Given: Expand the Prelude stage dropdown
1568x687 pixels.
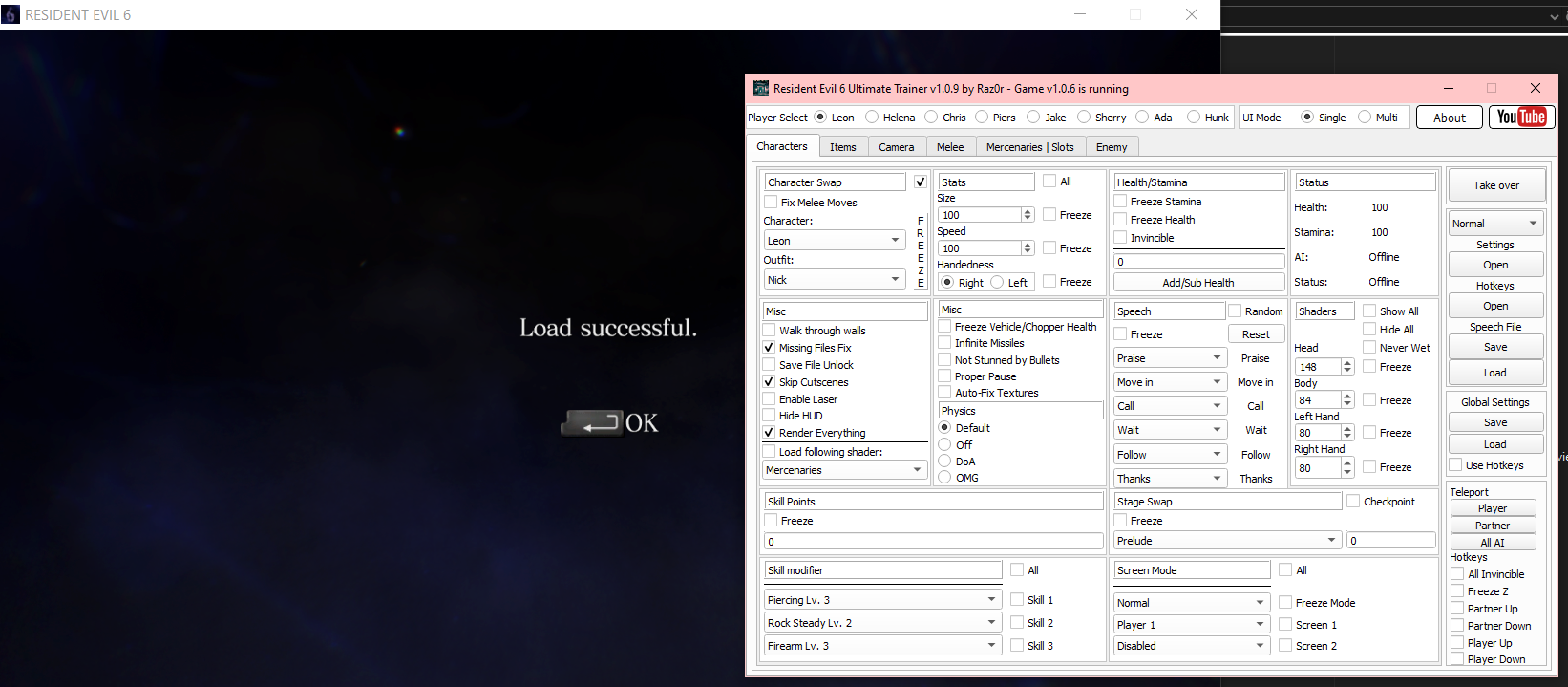Looking at the screenshot, I should (x=1227, y=541).
